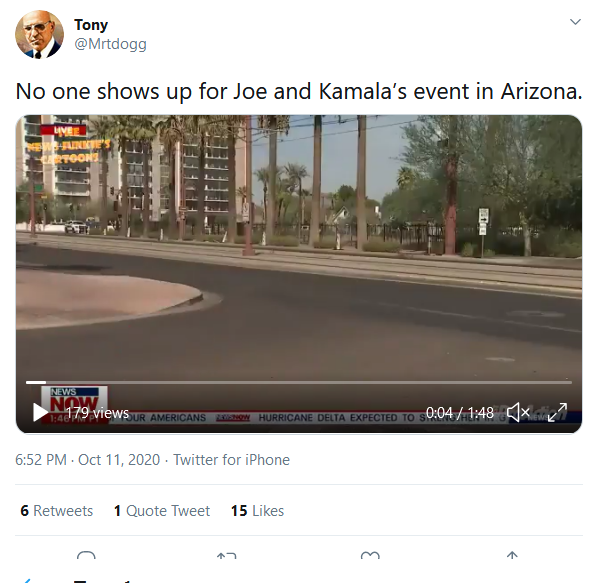Open Tony's profile picture
The image size is (598, 583).
39,34
